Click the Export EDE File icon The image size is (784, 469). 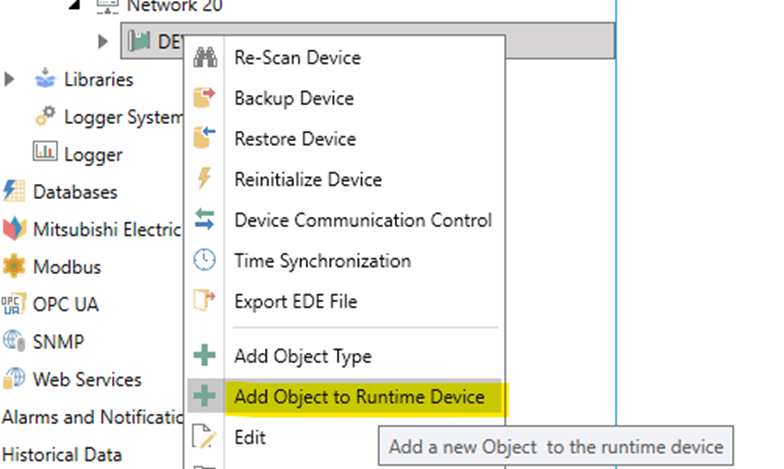point(204,301)
